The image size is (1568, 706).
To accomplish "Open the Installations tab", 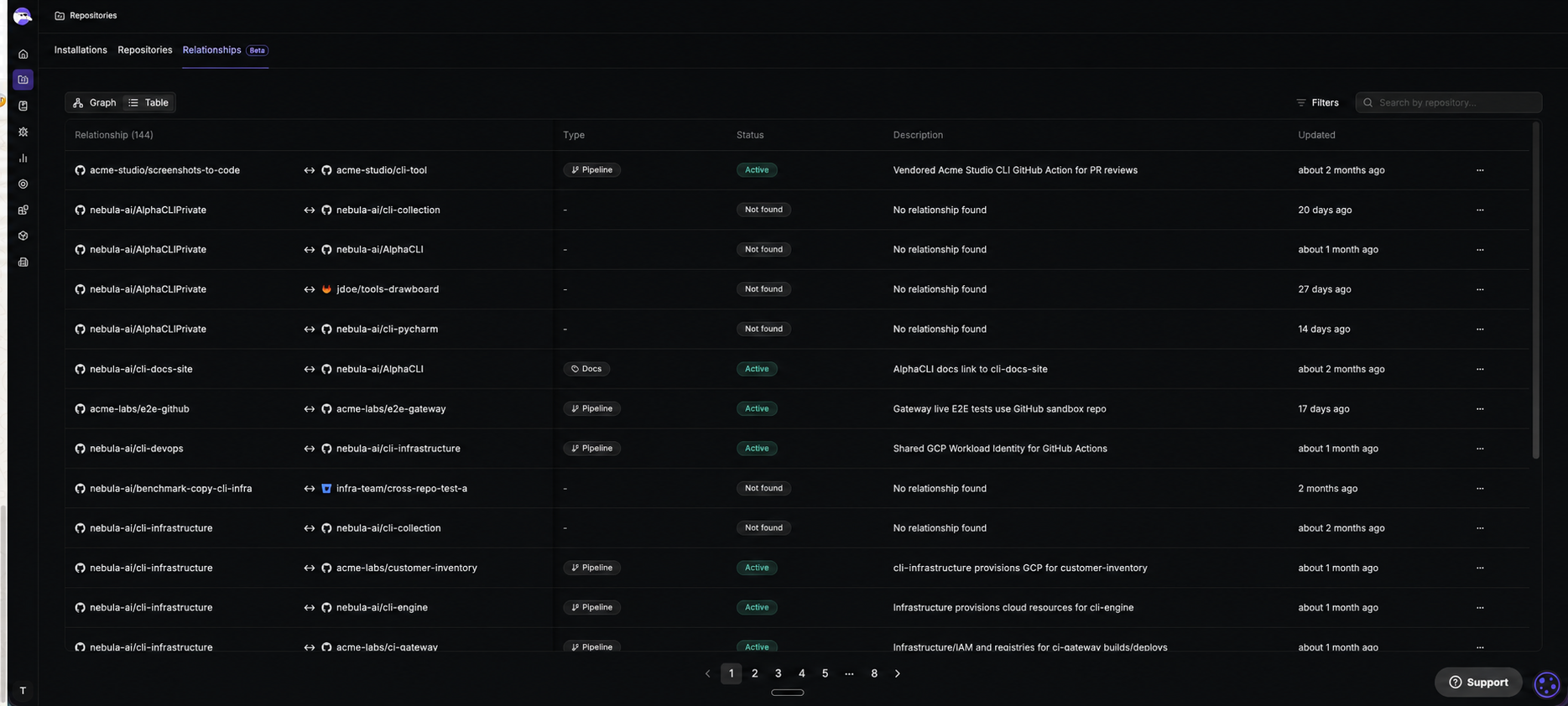I will [81, 50].
